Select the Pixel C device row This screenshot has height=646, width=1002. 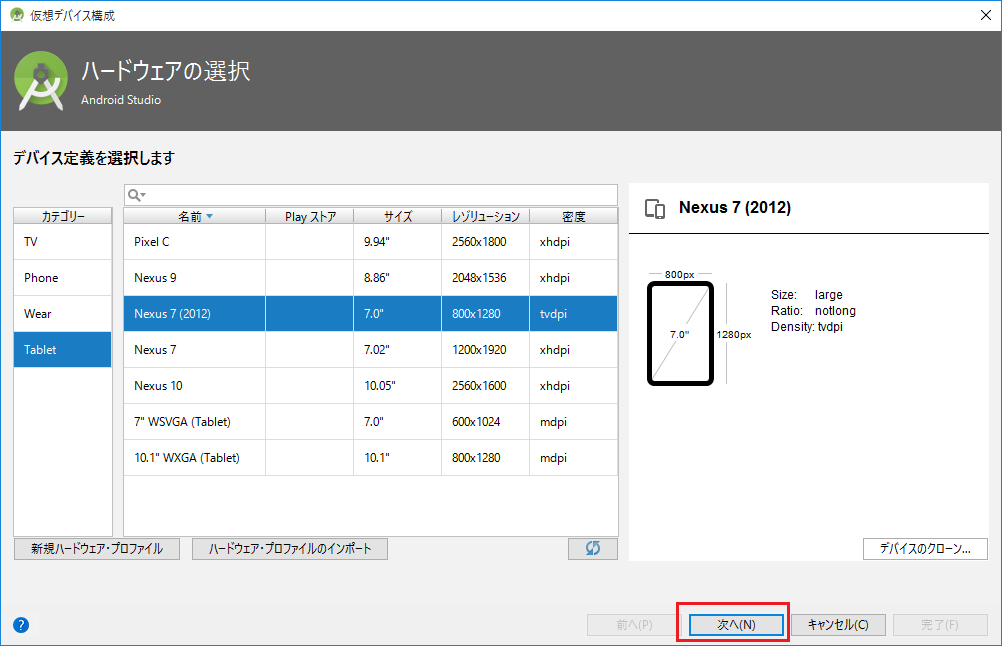[x=371, y=242]
